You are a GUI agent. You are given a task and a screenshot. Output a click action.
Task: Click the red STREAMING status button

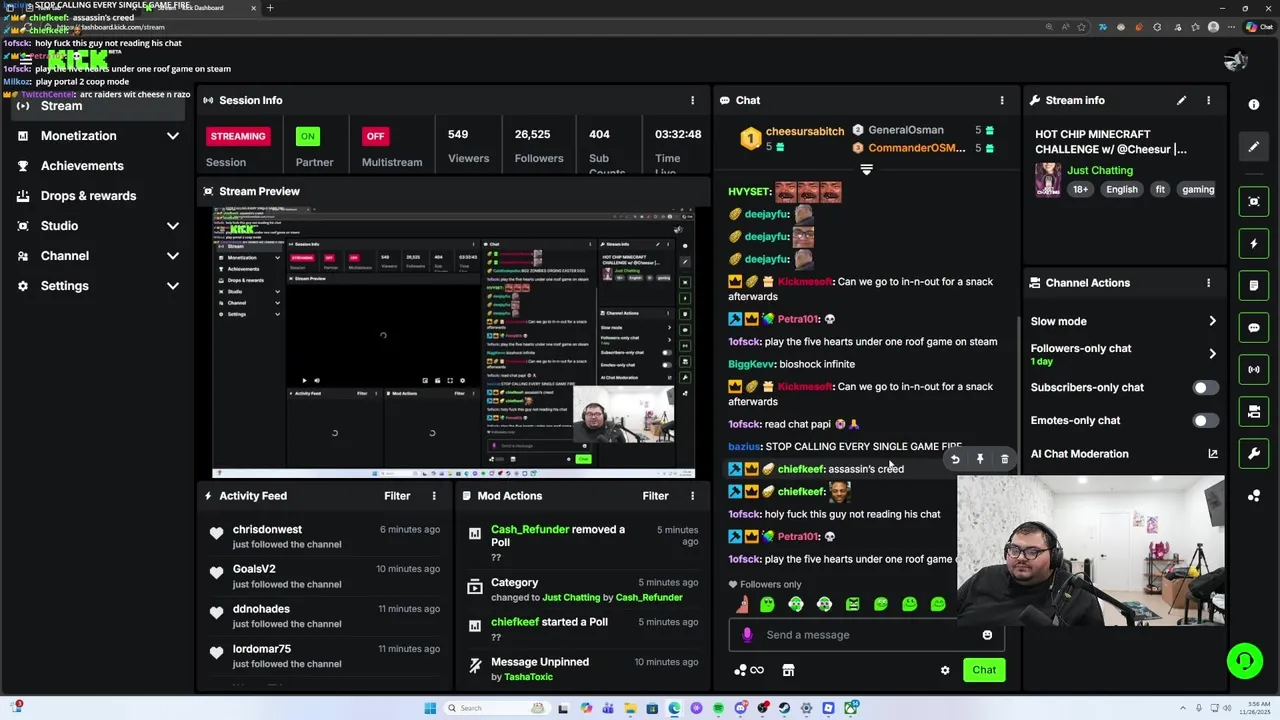click(238, 136)
